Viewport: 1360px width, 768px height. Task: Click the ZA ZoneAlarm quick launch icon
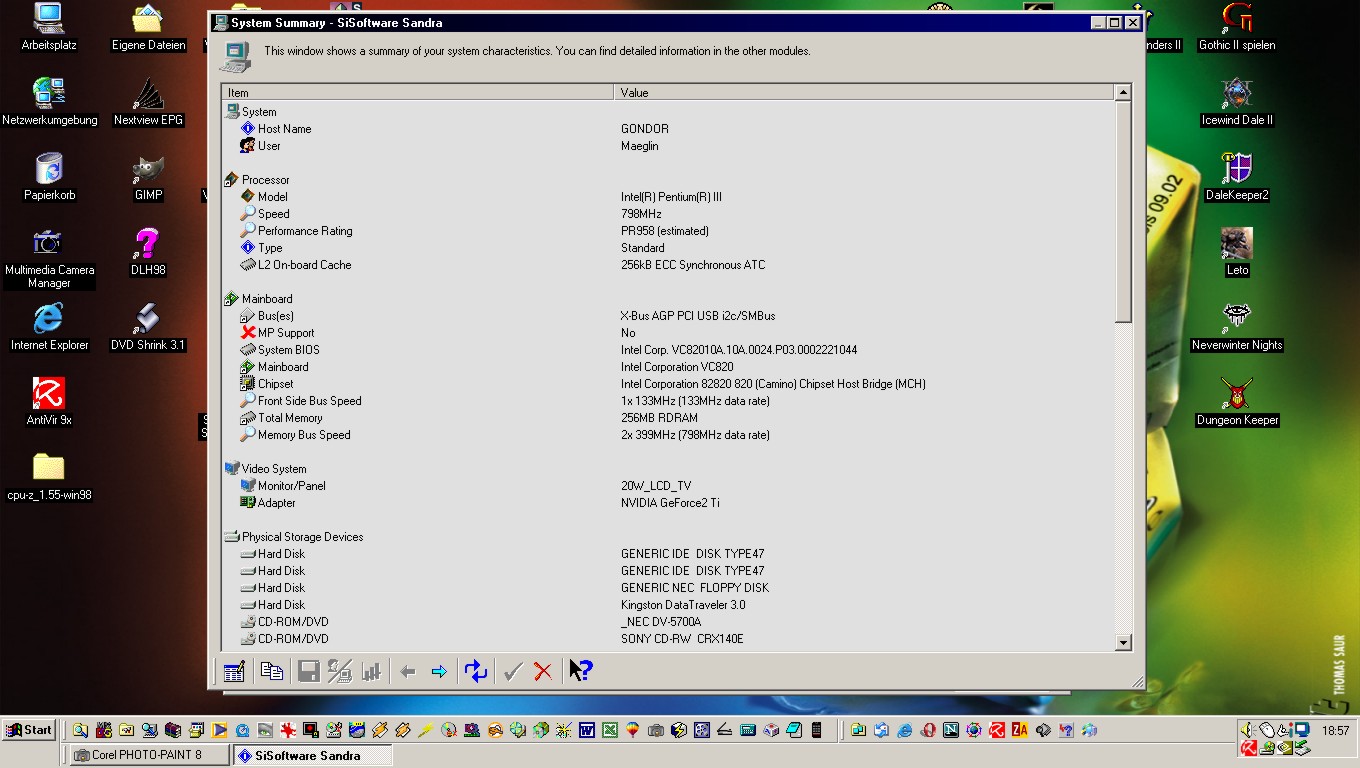tap(1019, 730)
